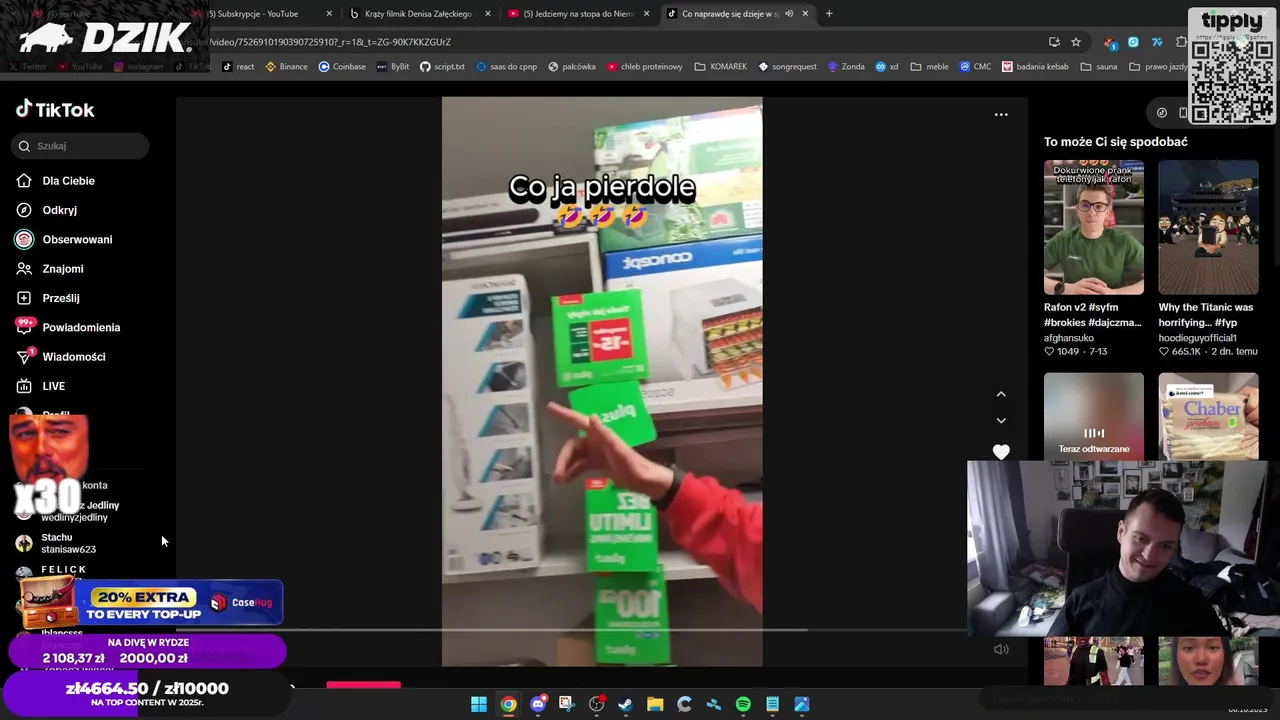Open File Explorer from taskbar
Viewport: 1280px width, 720px height.
tap(655, 704)
